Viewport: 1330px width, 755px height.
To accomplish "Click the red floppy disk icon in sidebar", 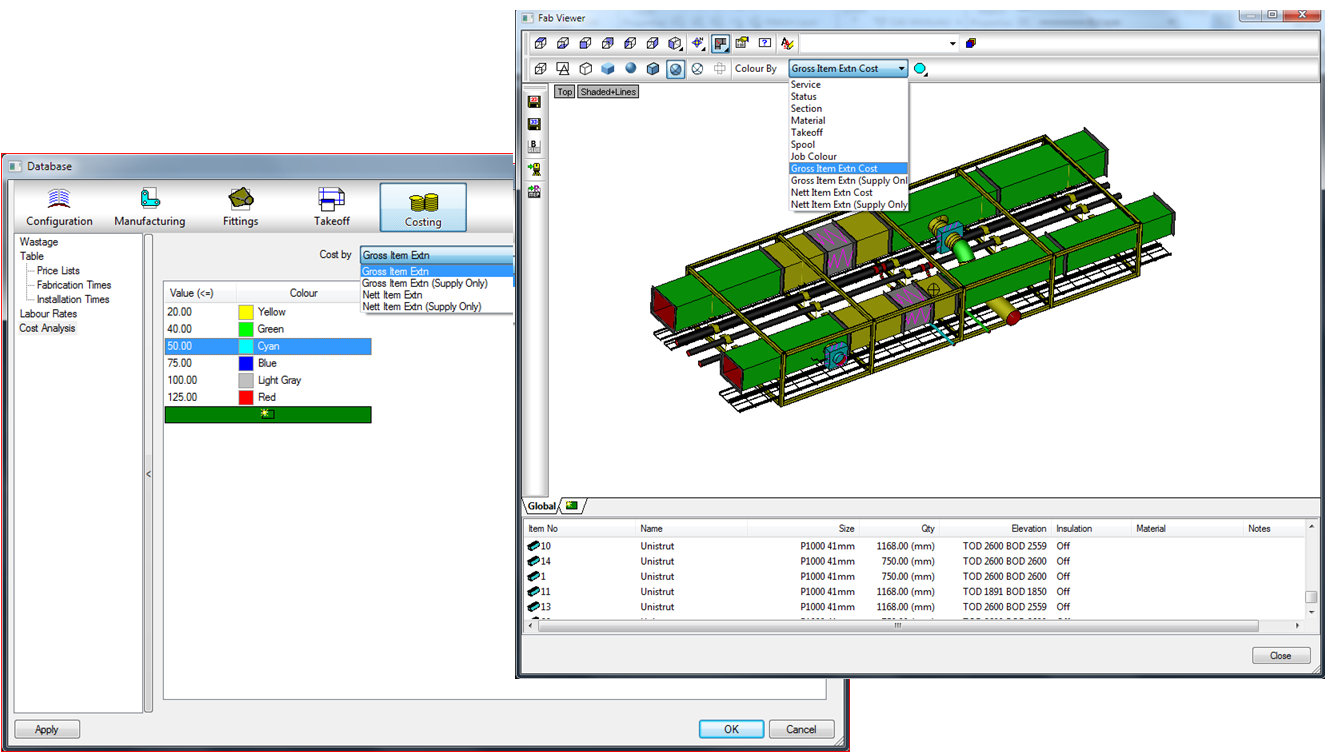I will coord(535,102).
